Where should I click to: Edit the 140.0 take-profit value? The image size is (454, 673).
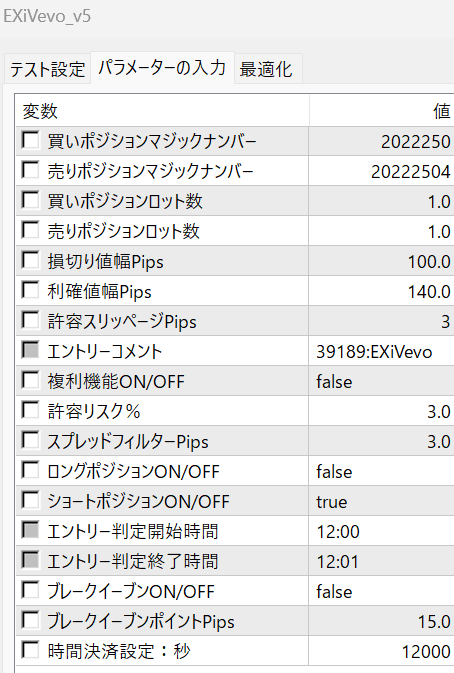(x=381, y=291)
